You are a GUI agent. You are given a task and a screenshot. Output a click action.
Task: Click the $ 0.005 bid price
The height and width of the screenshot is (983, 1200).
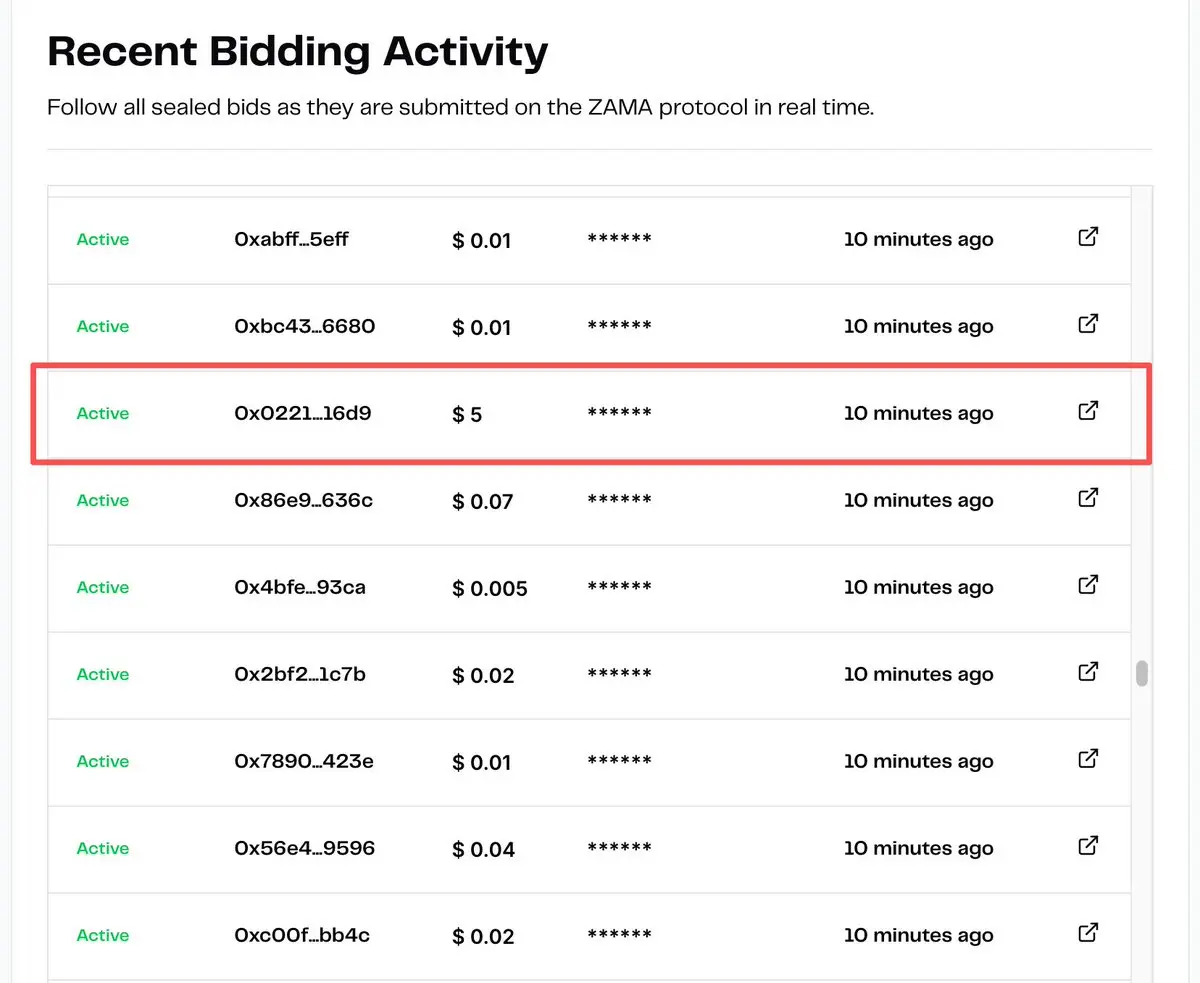point(490,588)
